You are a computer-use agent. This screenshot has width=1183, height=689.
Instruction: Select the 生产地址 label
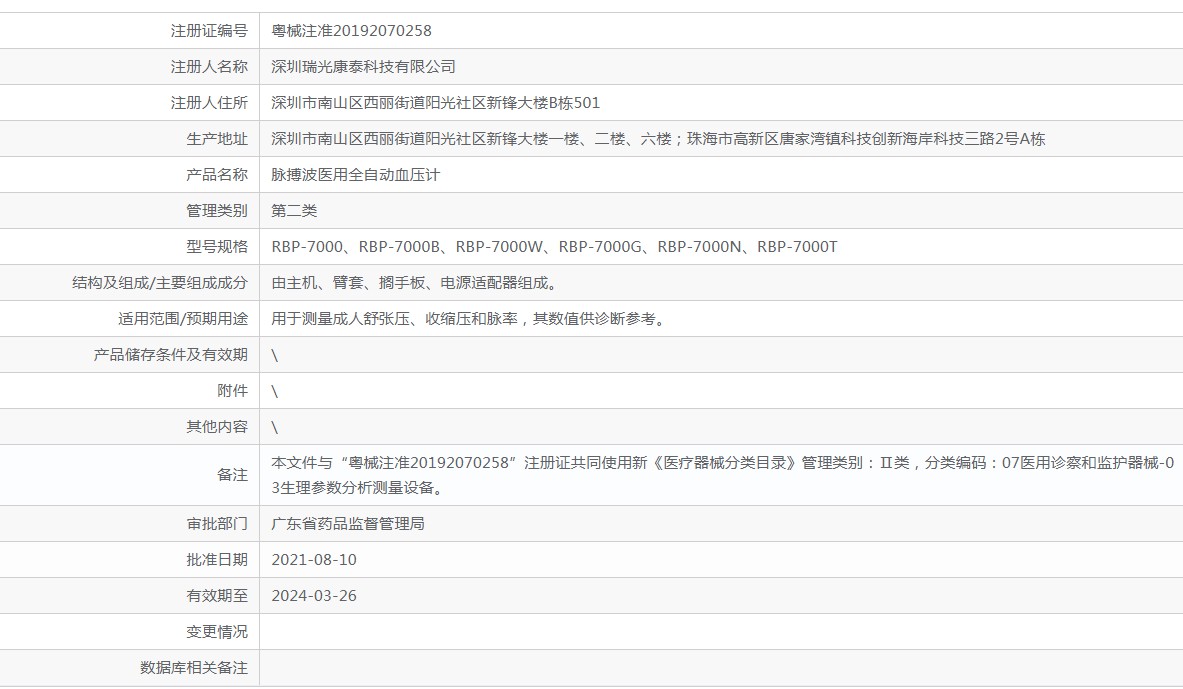coord(217,139)
